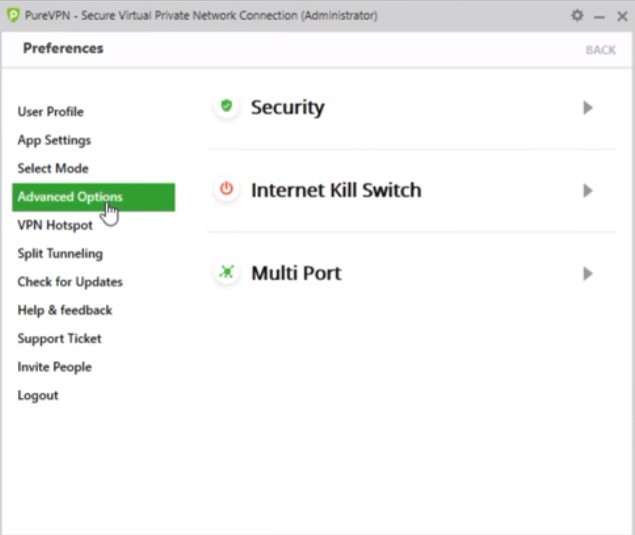
Task: Click the green Security shield icon
Action: (227, 106)
